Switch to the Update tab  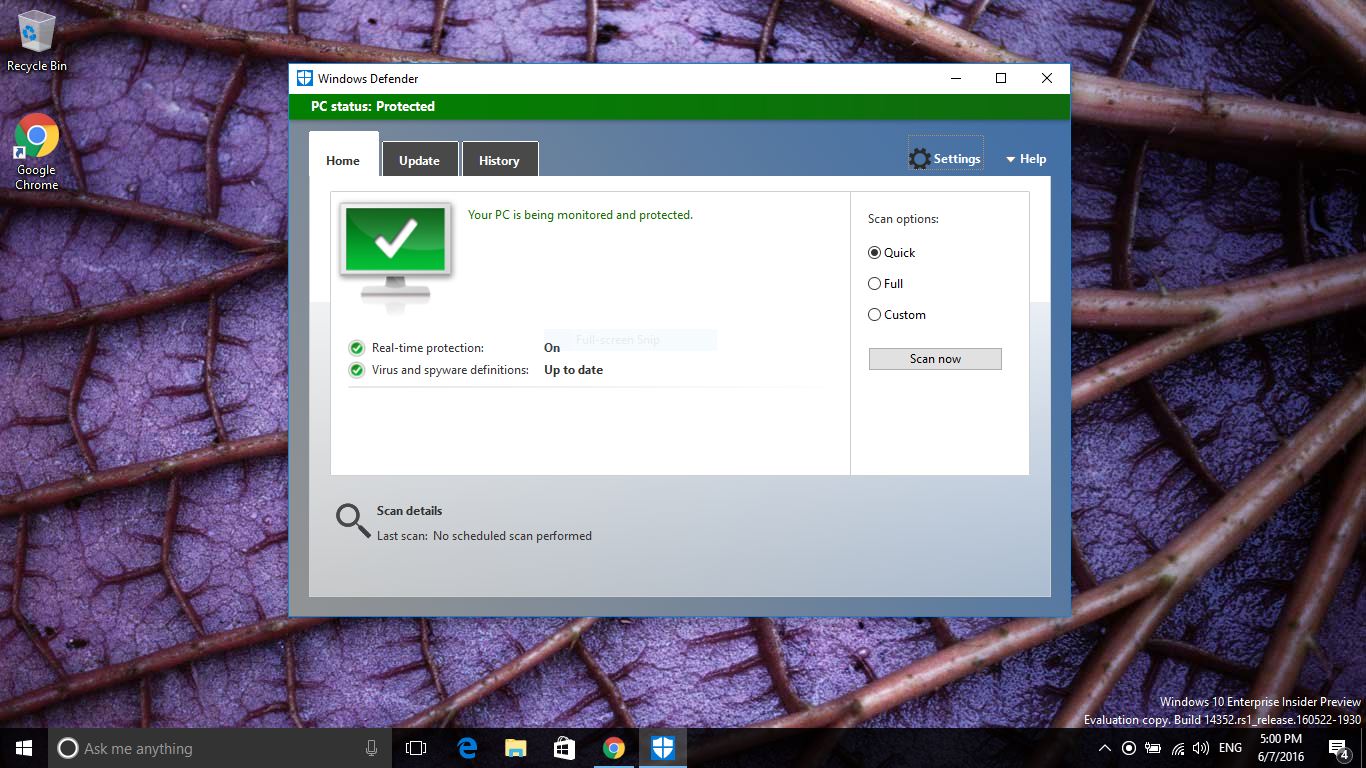click(419, 159)
